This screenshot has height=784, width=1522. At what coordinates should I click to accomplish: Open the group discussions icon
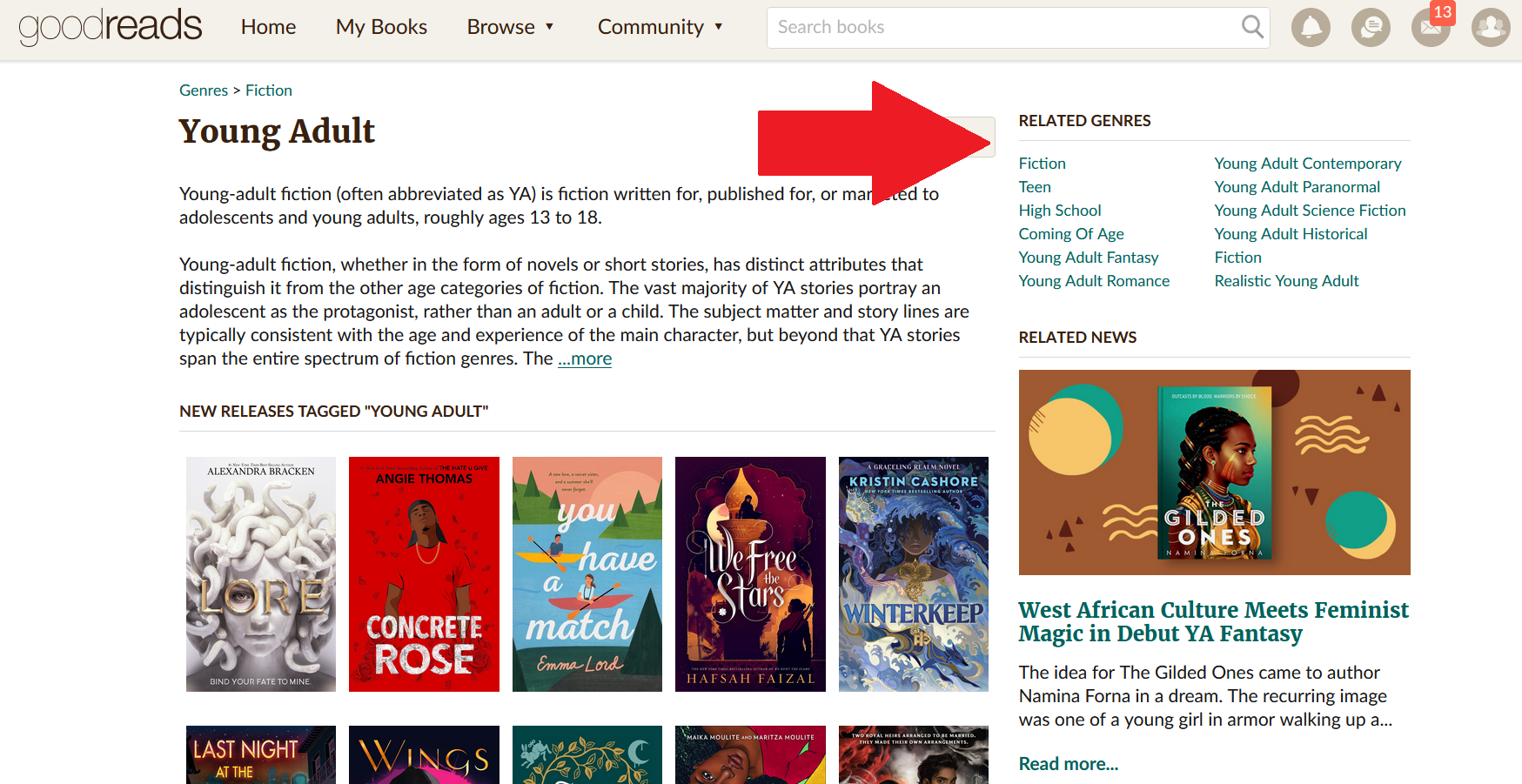pyautogui.click(x=1371, y=27)
